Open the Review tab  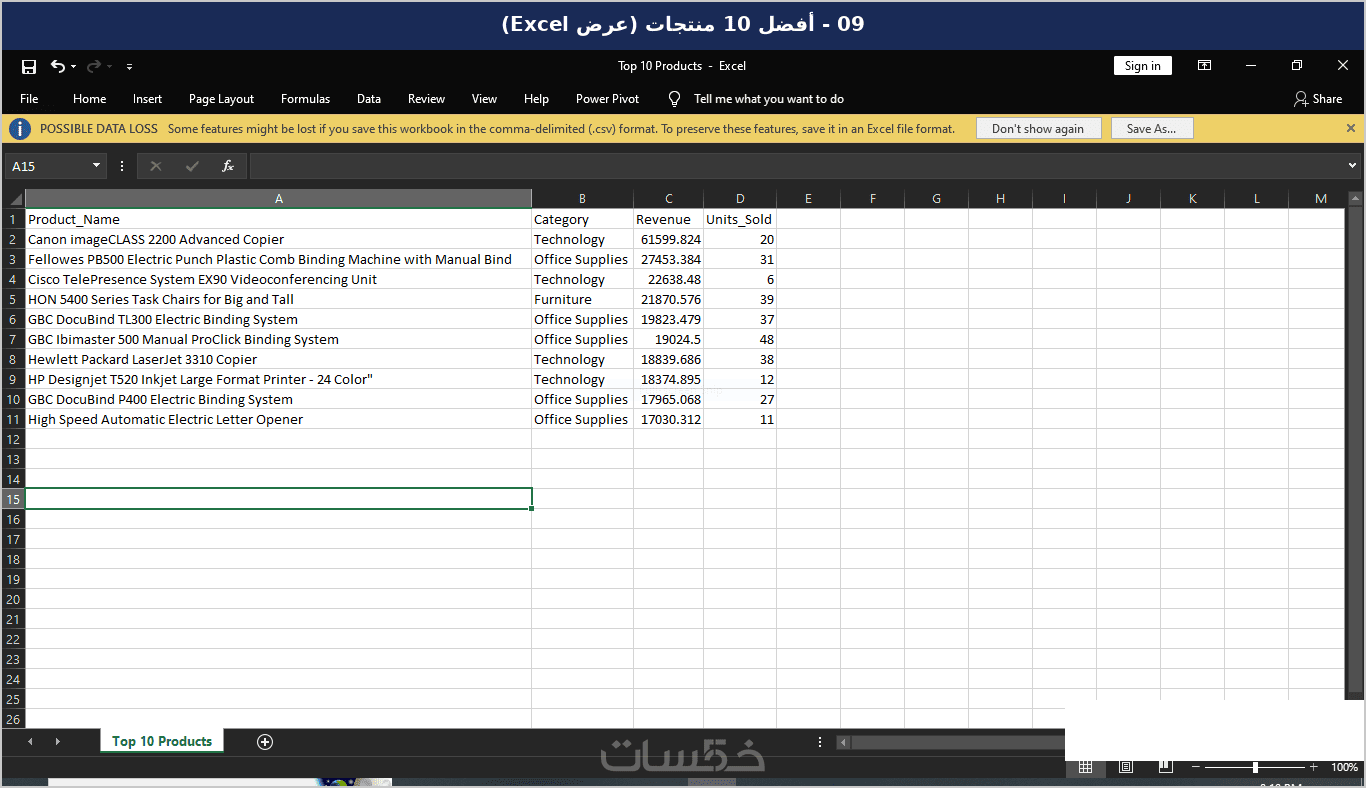(x=426, y=99)
